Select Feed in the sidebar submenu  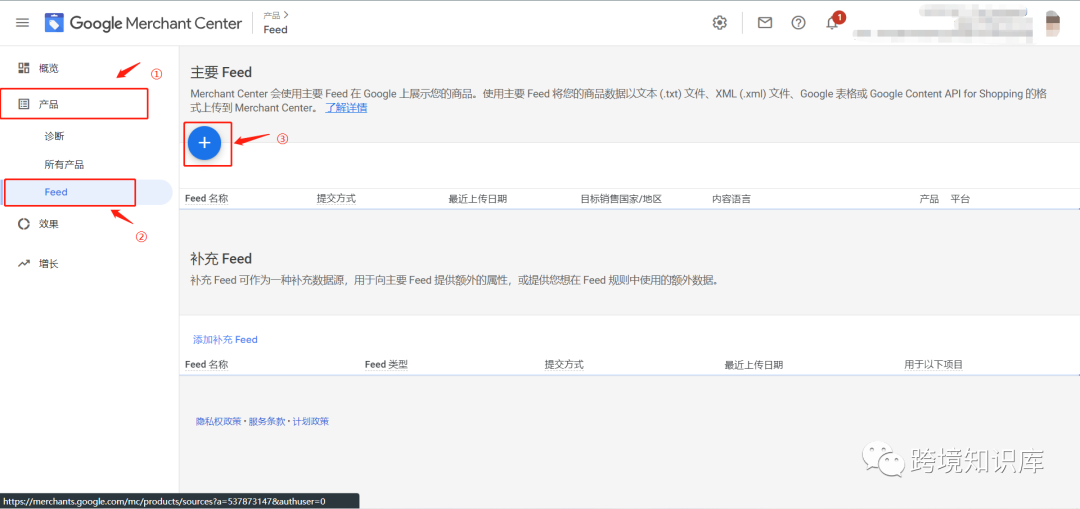tap(56, 192)
